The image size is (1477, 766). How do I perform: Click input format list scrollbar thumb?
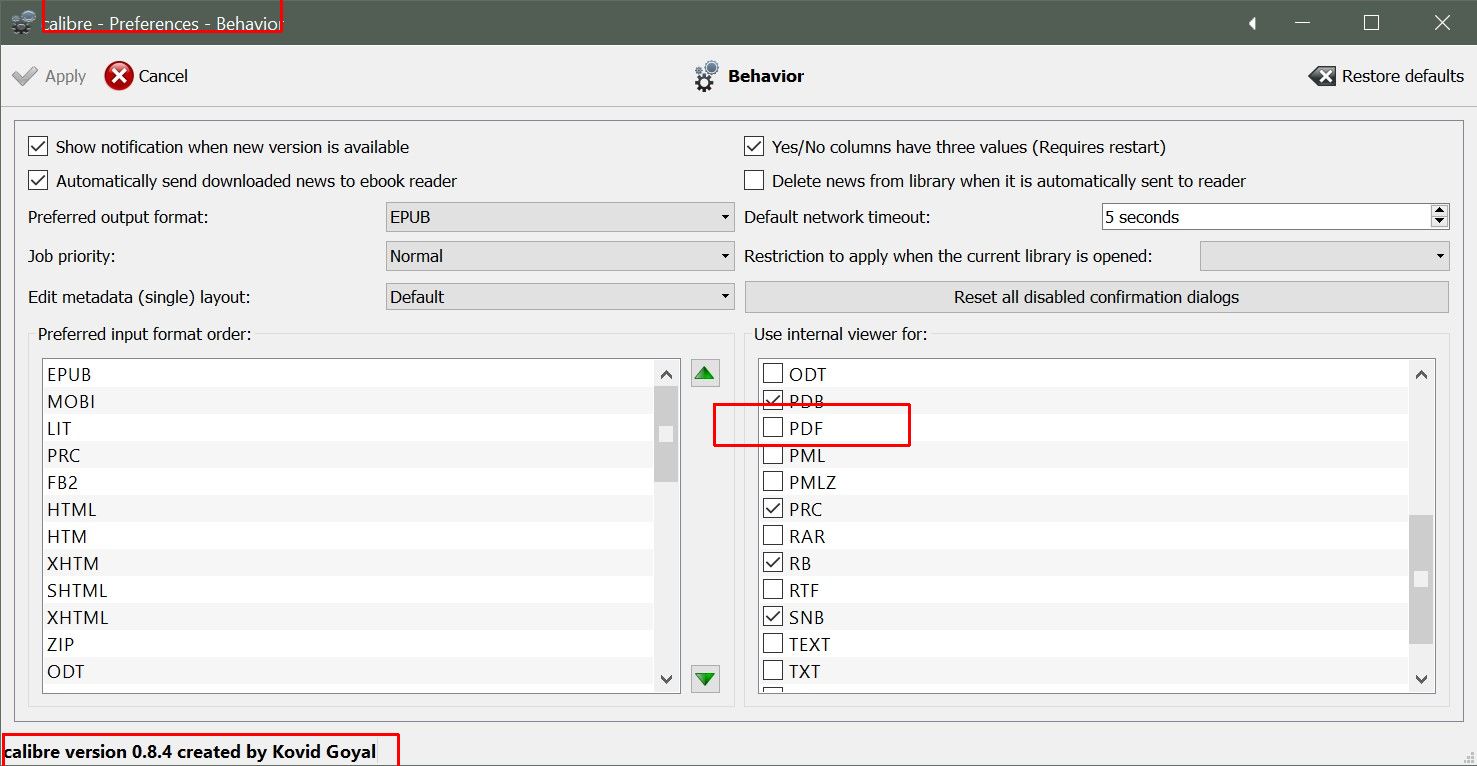[667, 434]
